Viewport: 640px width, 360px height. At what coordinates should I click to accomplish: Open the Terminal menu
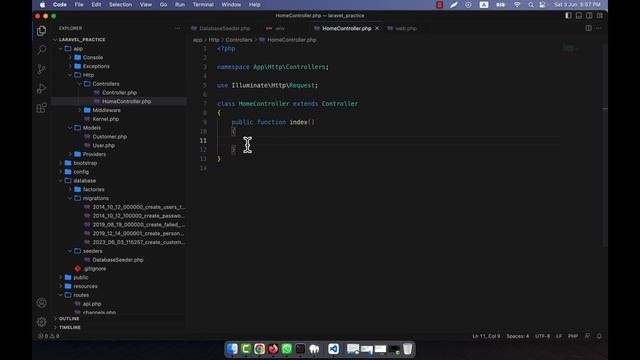click(x=203, y=5)
